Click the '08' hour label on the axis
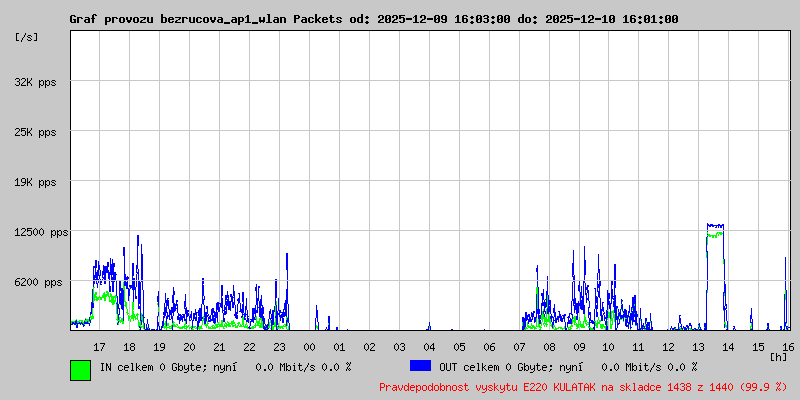 pyautogui.click(x=549, y=347)
